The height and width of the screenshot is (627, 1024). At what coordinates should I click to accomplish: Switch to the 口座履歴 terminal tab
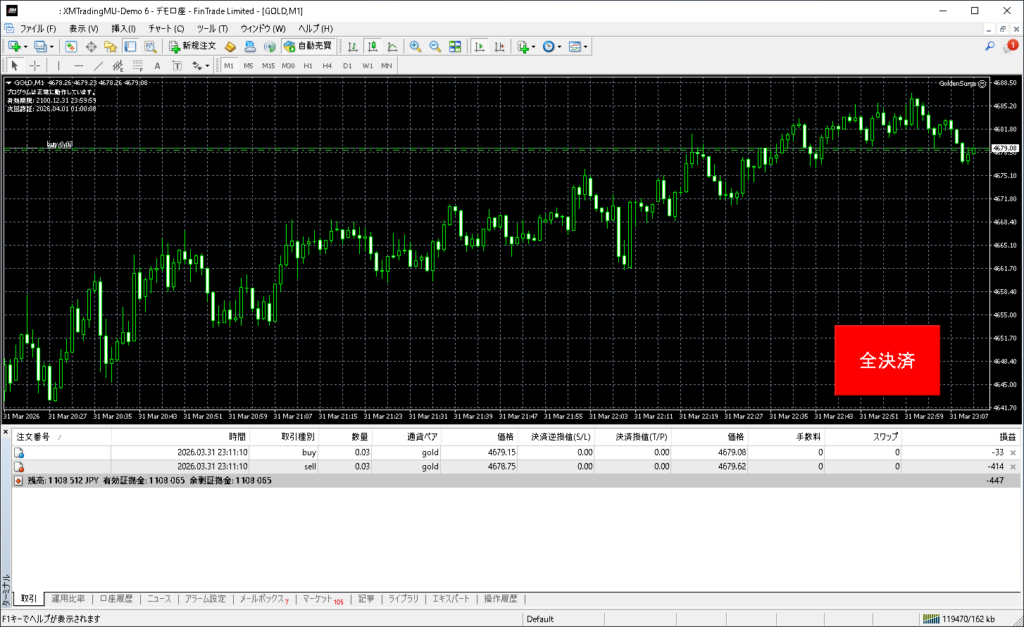[116, 599]
